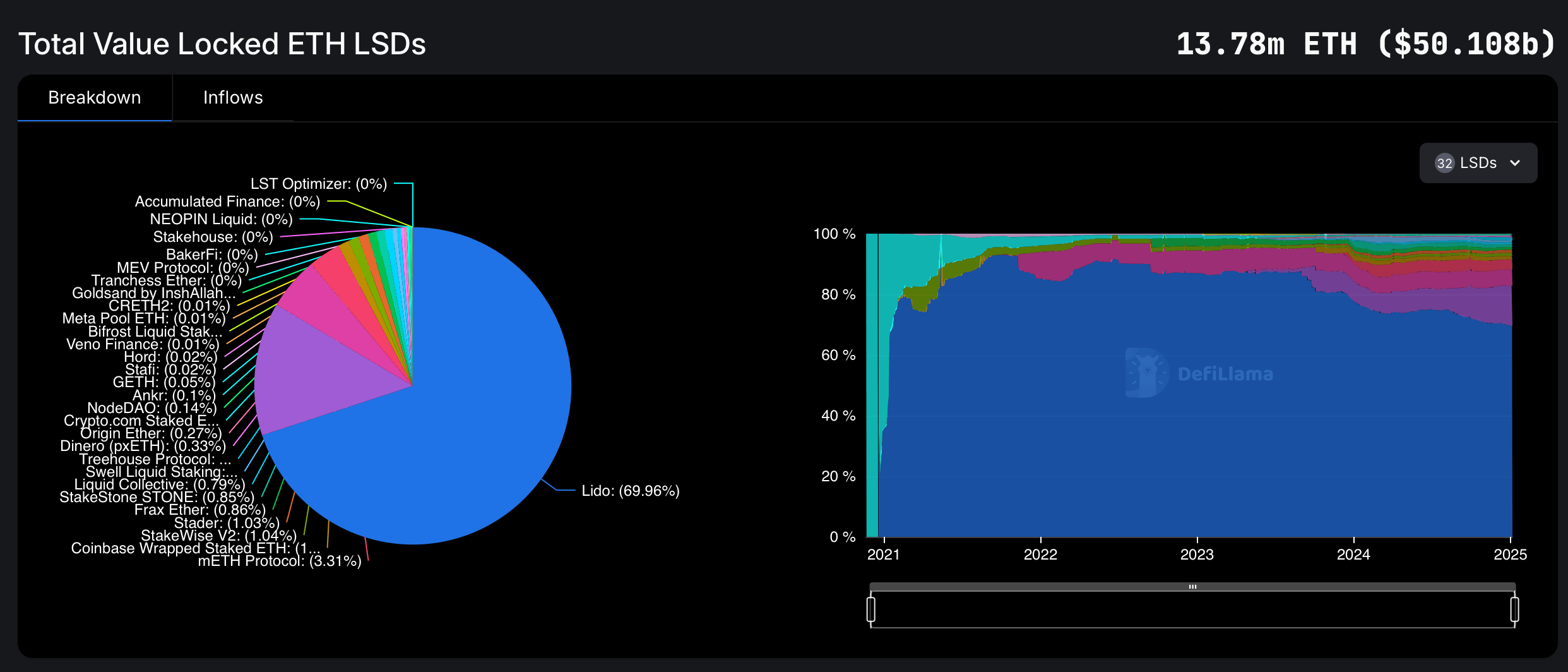The image size is (1568, 672).
Task: Switch to the Breakdown tab
Action: click(x=95, y=98)
